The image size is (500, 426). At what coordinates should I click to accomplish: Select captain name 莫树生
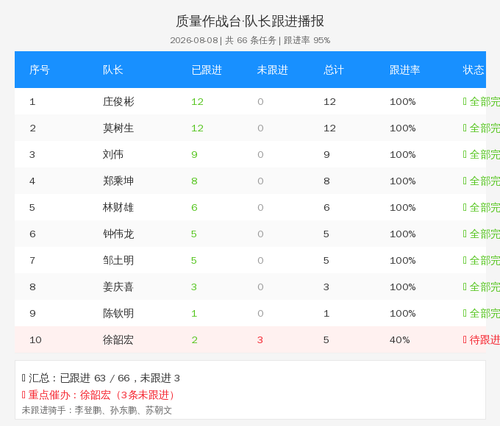point(118,128)
